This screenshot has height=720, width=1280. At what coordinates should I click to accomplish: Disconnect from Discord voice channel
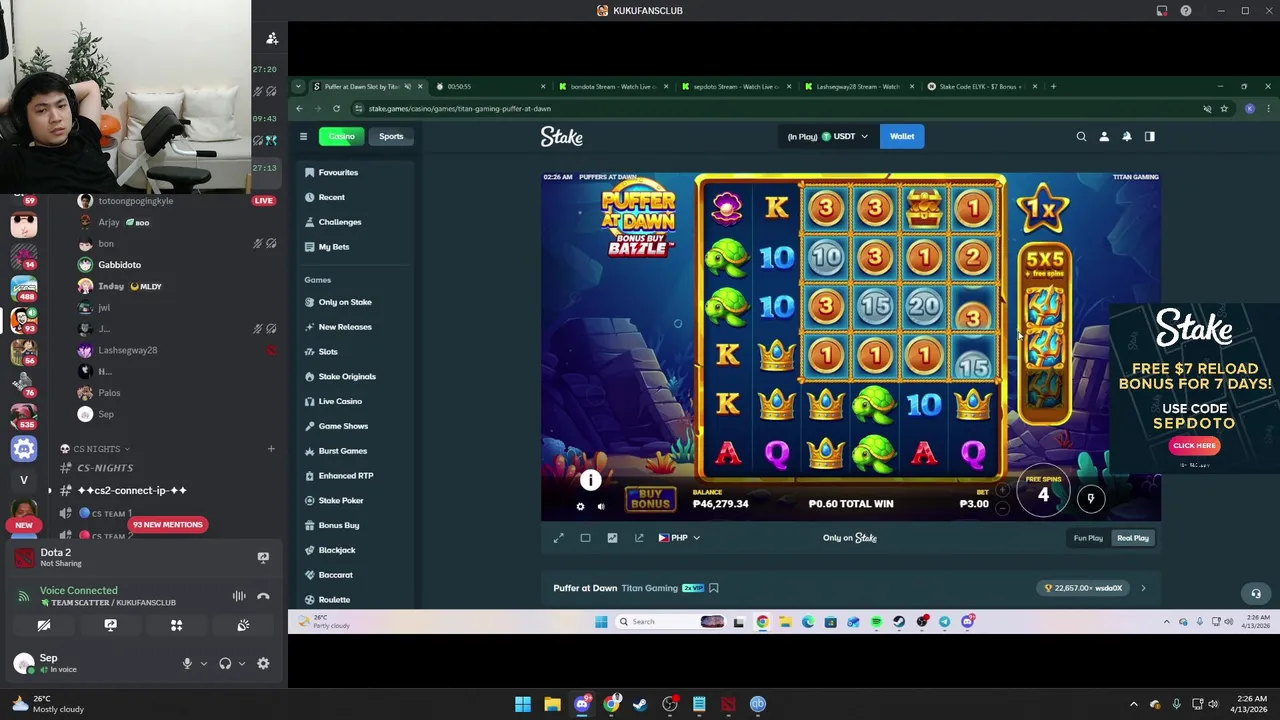pyautogui.click(x=263, y=596)
